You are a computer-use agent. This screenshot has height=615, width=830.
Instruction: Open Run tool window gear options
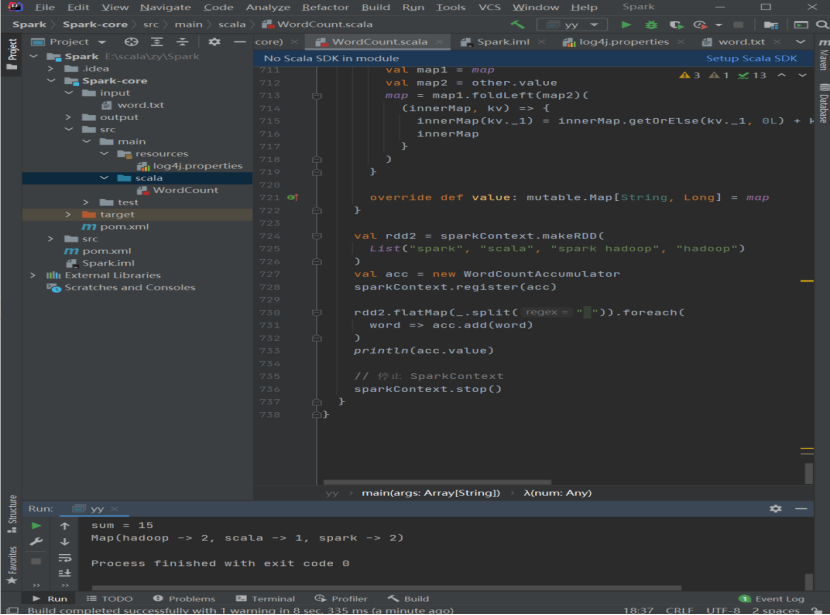[x=775, y=509]
